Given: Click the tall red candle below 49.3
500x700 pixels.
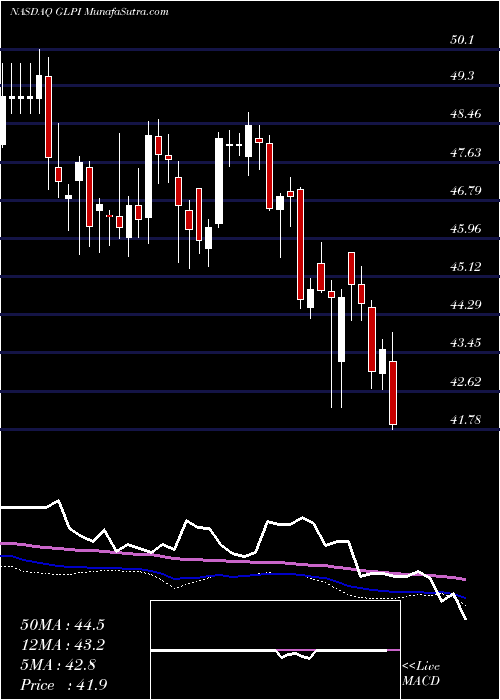Looking at the screenshot, I should pyautogui.click(x=48, y=117).
